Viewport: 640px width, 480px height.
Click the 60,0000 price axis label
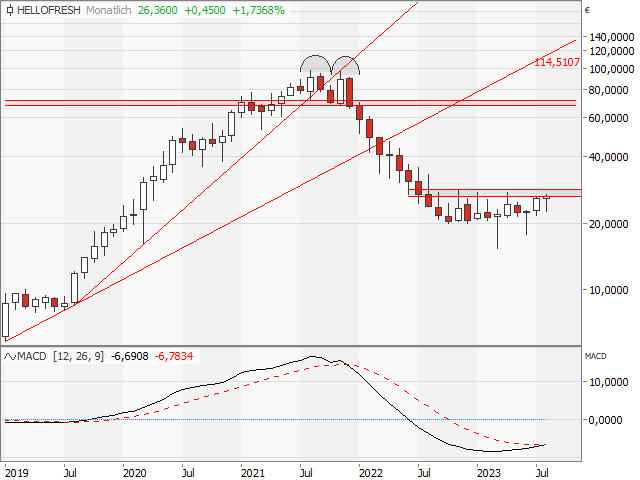(608, 118)
